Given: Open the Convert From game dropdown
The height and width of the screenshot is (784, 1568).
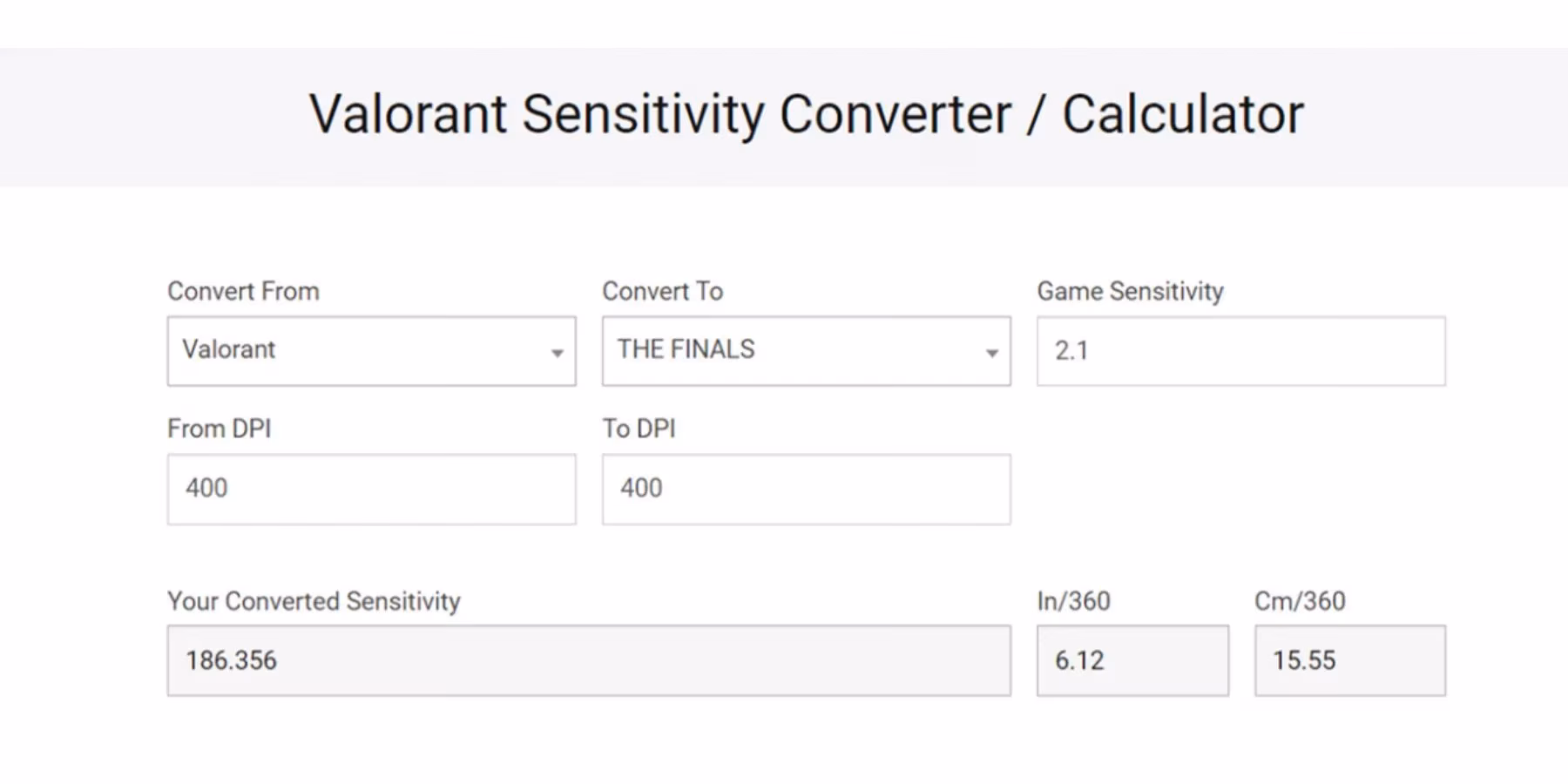Looking at the screenshot, I should pos(371,351).
